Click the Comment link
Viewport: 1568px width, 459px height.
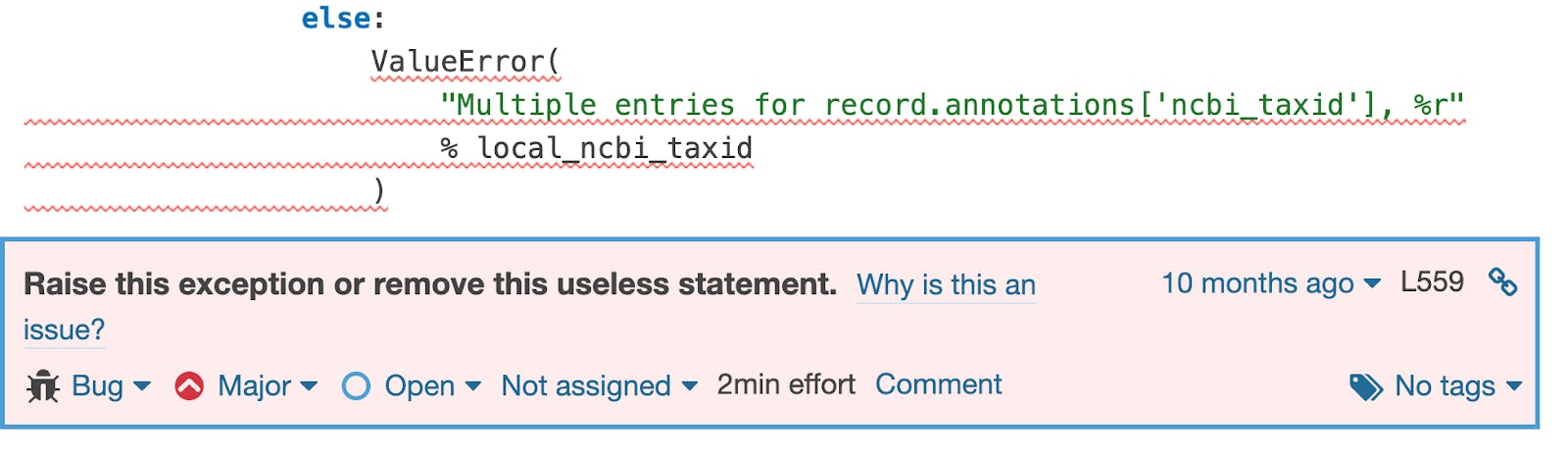(938, 384)
